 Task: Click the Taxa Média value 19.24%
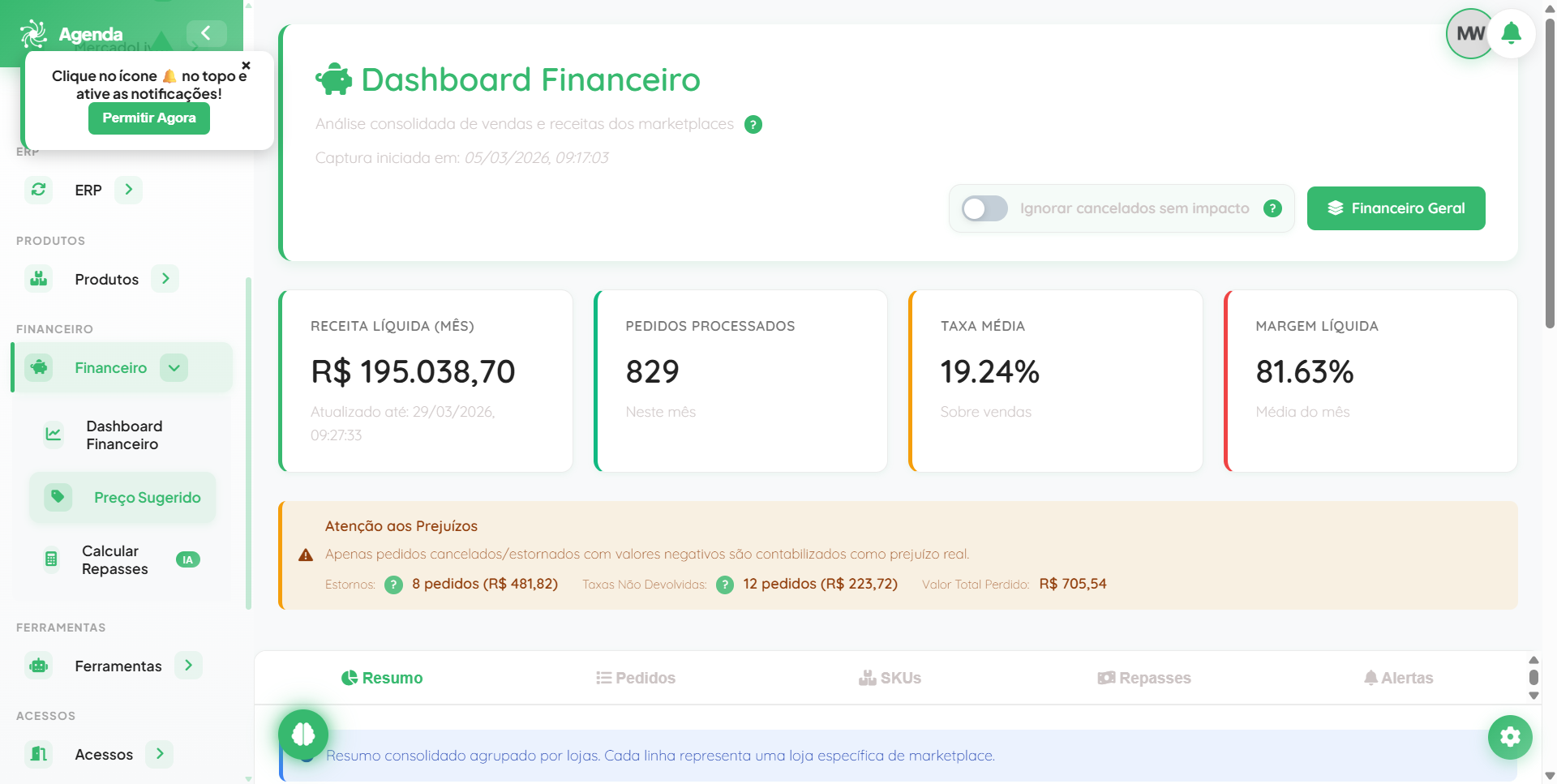pyautogui.click(x=989, y=372)
